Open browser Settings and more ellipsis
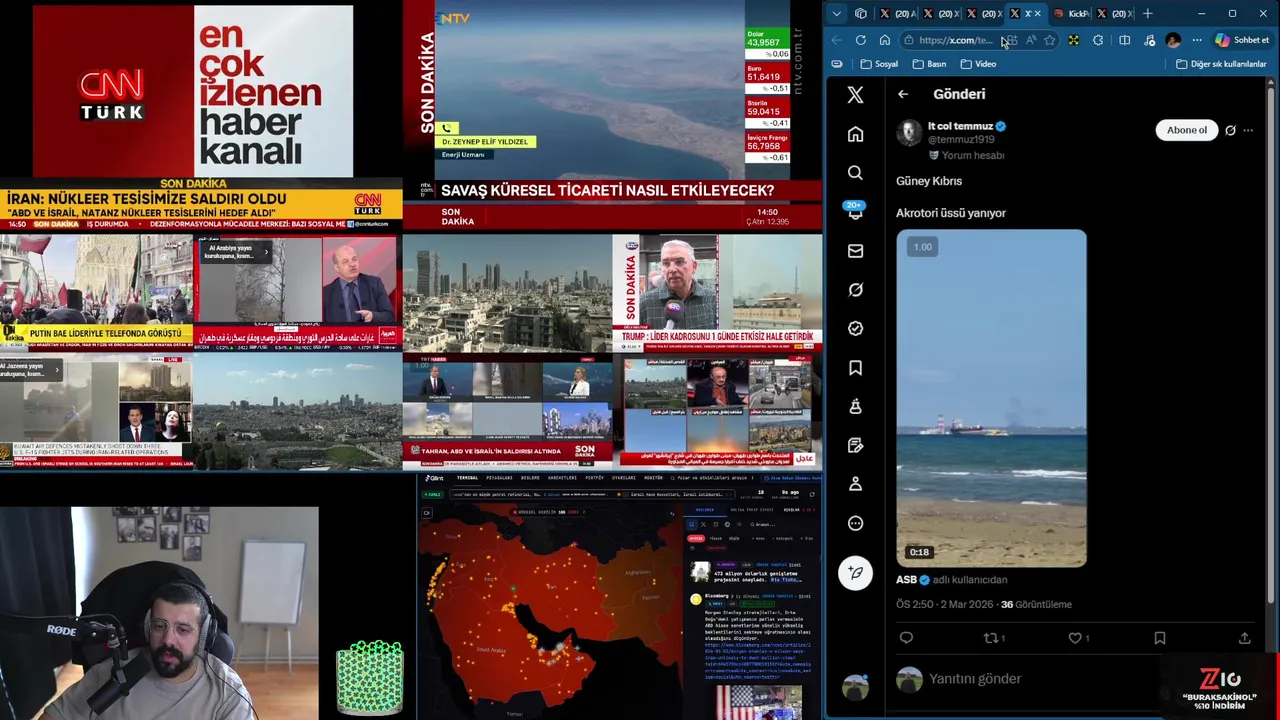Image resolution: width=1280 pixels, height=720 pixels. coord(1197,40)
